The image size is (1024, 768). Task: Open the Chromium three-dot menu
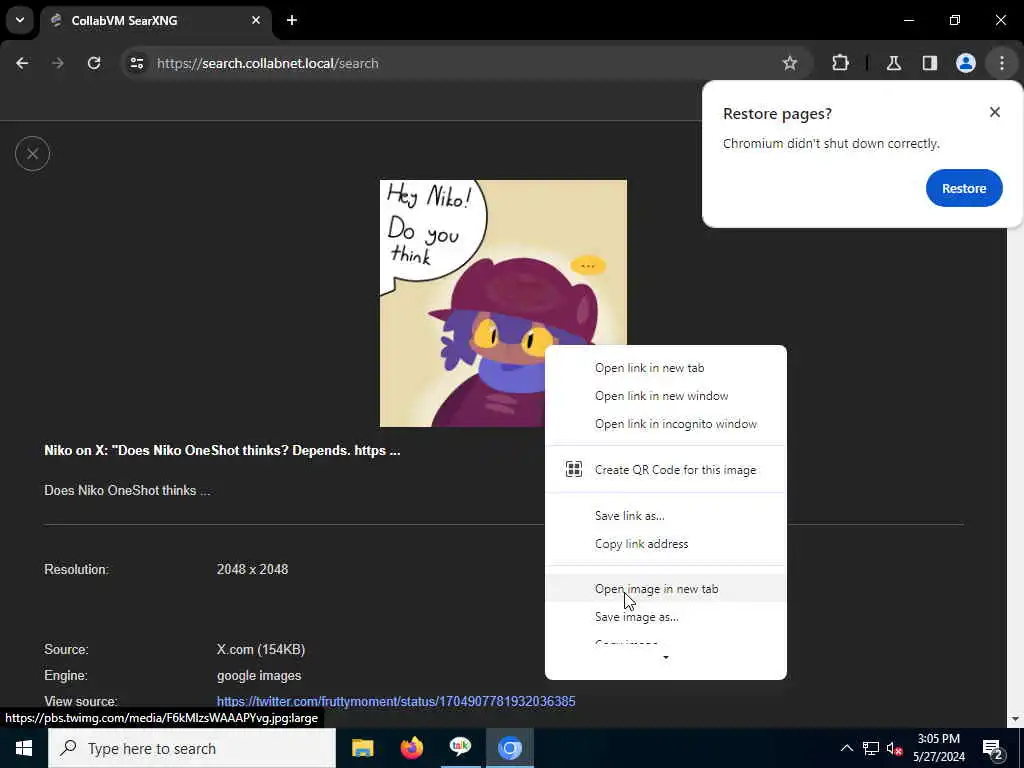pyautogui.click(x=1002, y=63)
